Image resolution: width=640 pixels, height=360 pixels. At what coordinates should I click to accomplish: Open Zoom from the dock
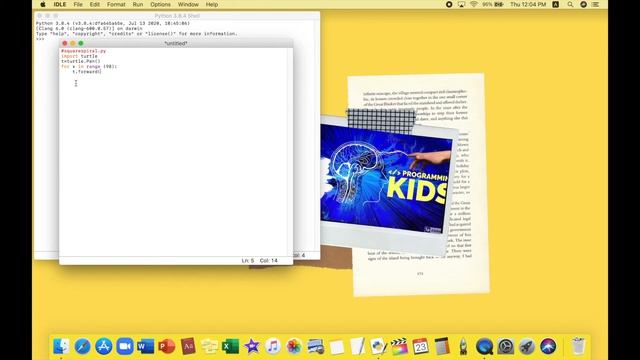pos(125,347)
